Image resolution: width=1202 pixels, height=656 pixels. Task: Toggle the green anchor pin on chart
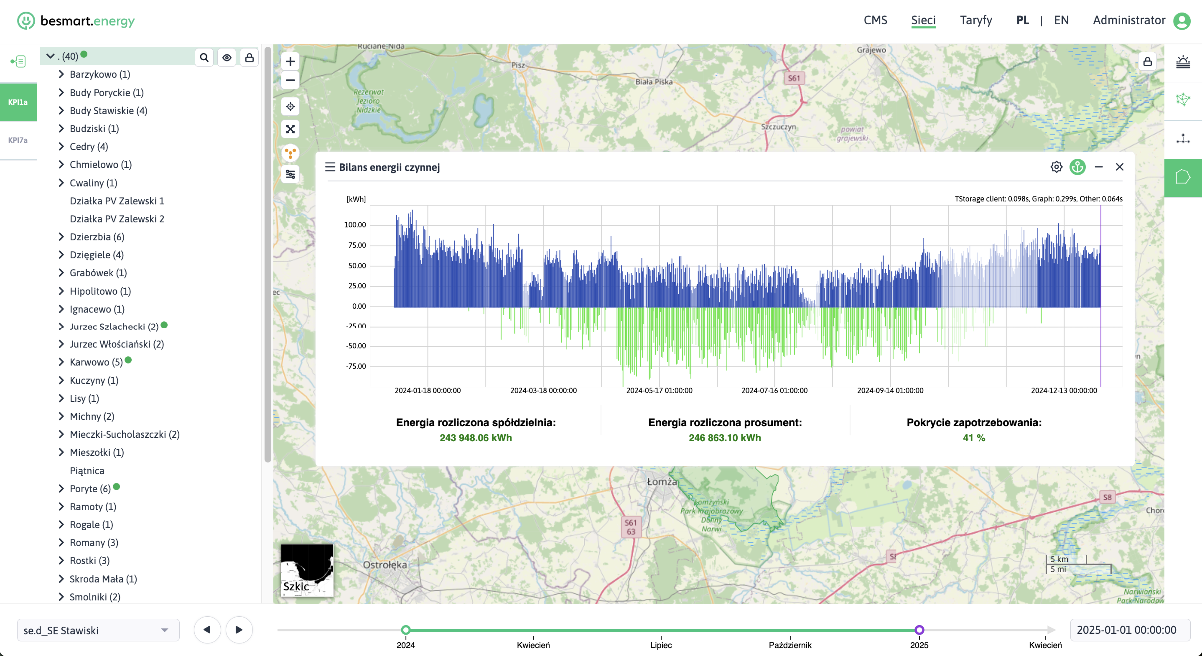pyautogui.click(x=1077, y=167)
